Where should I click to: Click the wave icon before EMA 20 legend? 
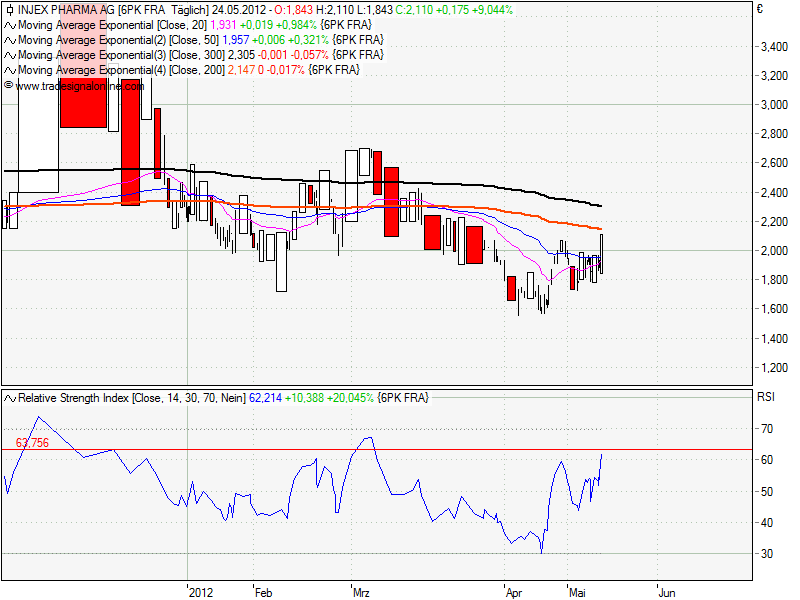pos(10,26)
